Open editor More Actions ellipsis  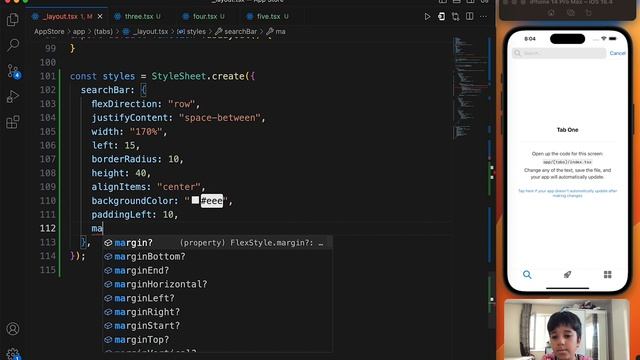(x=483, y=17)
